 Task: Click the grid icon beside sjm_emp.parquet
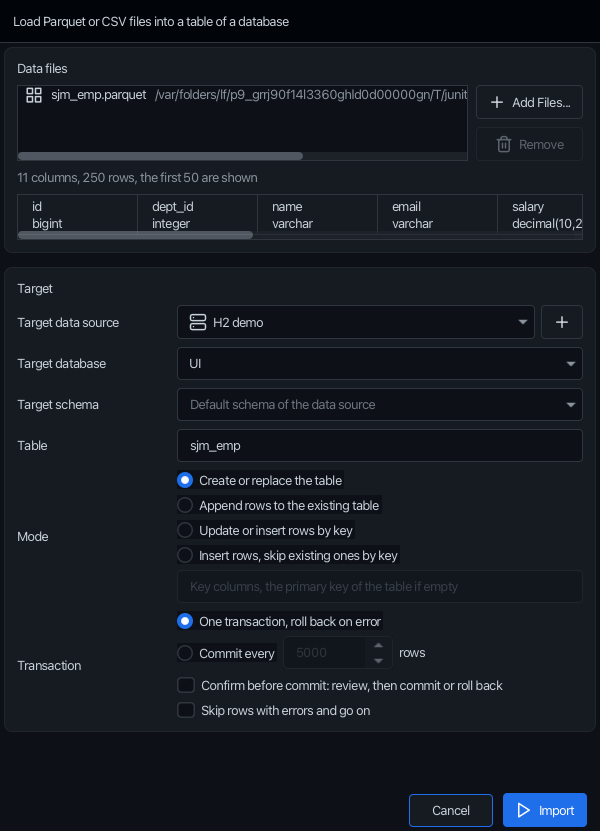(x=34, y=95)
